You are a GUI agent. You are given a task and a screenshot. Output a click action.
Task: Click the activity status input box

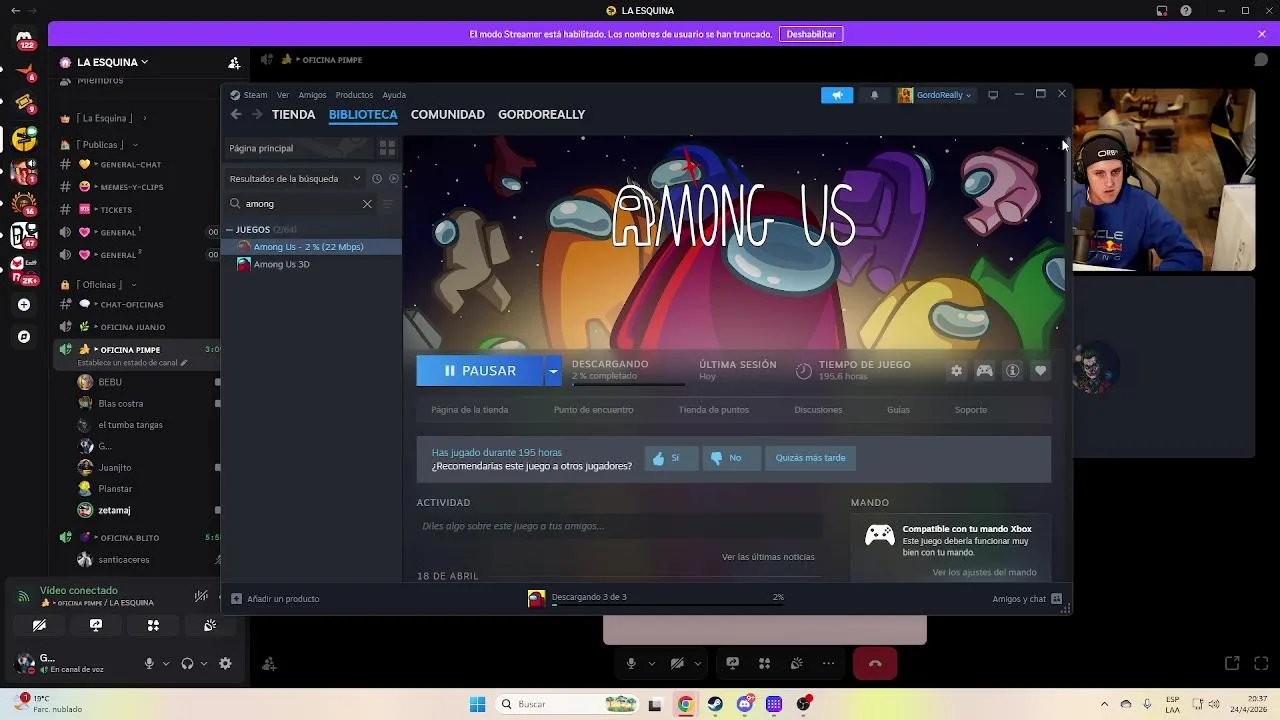pyautogui.click(x=619, y=526)
